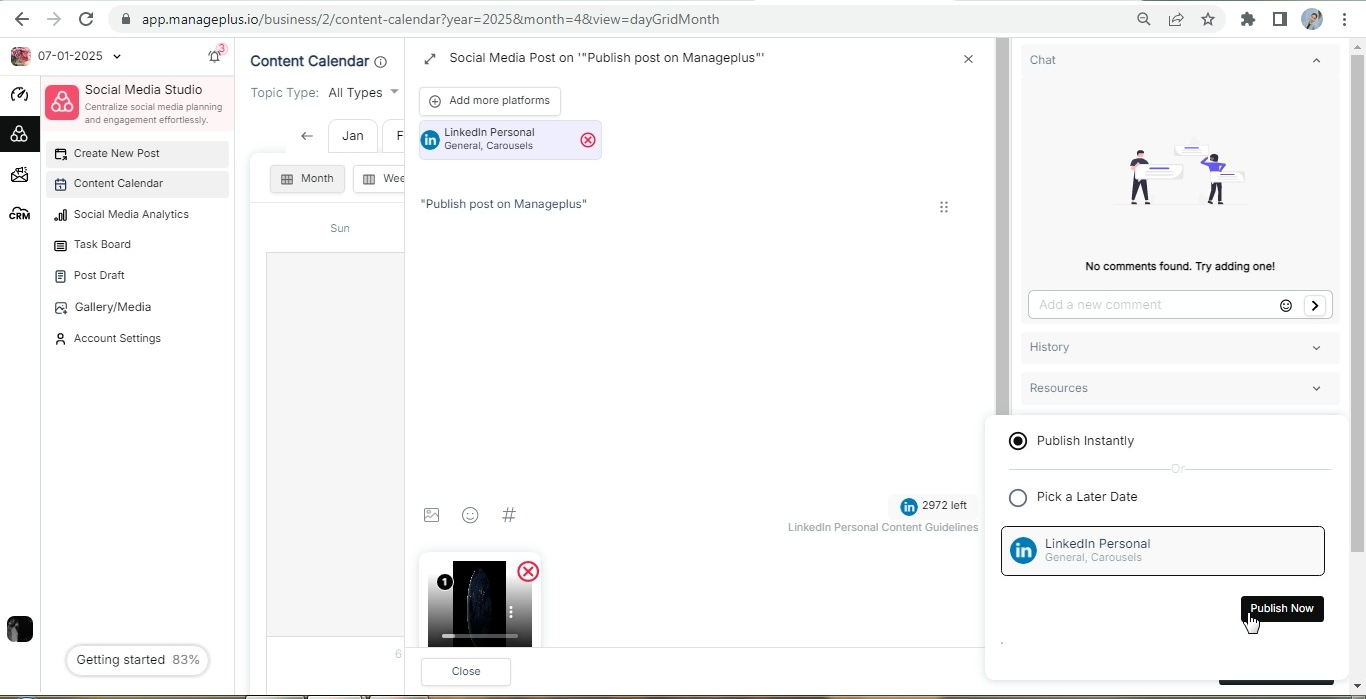Go to previous months with left arrow
The height and width of the screenshot is (699, 1366).
[x=307, y=136]
